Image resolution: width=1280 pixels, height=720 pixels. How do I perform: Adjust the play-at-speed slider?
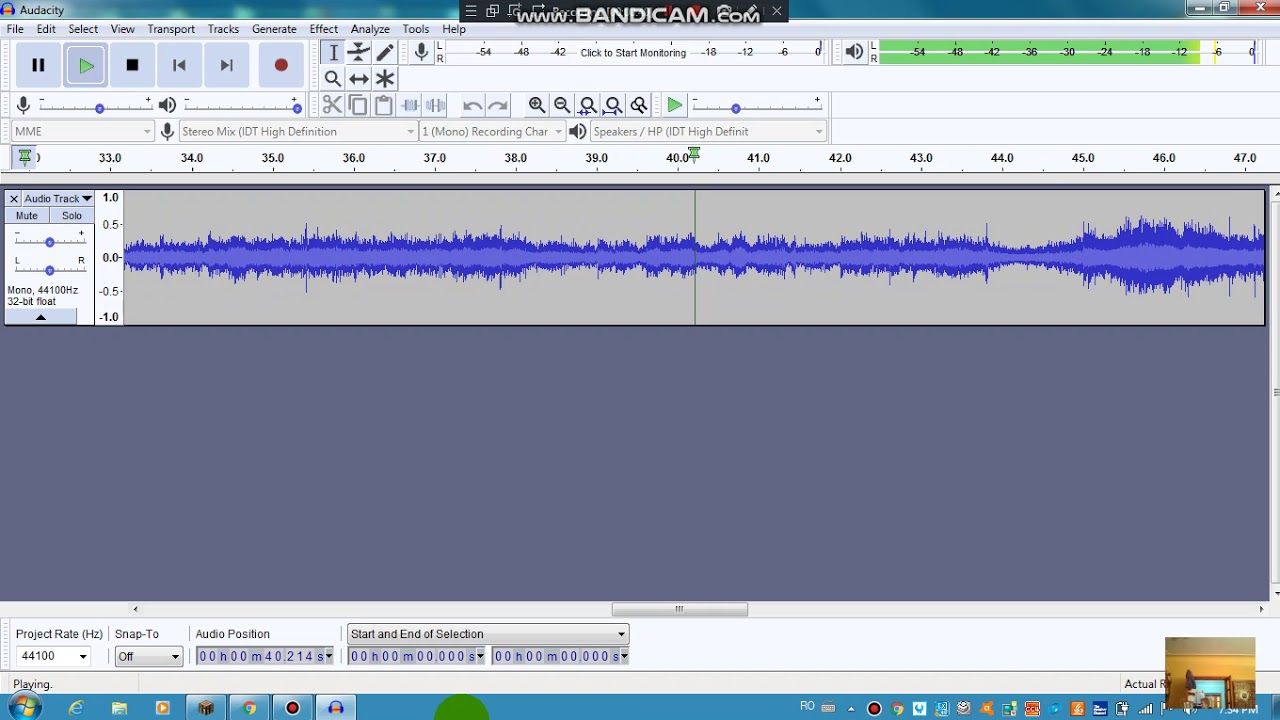(x=756, y=106)
